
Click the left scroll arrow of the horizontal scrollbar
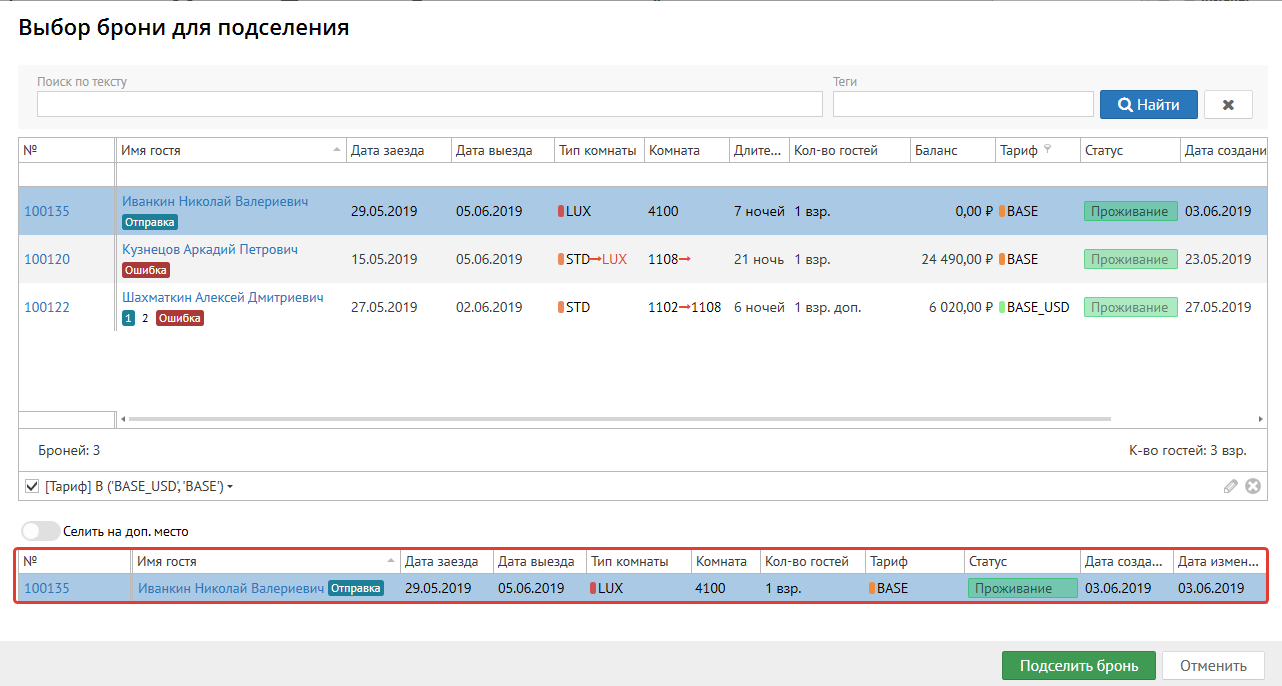[x=123, y=419]
